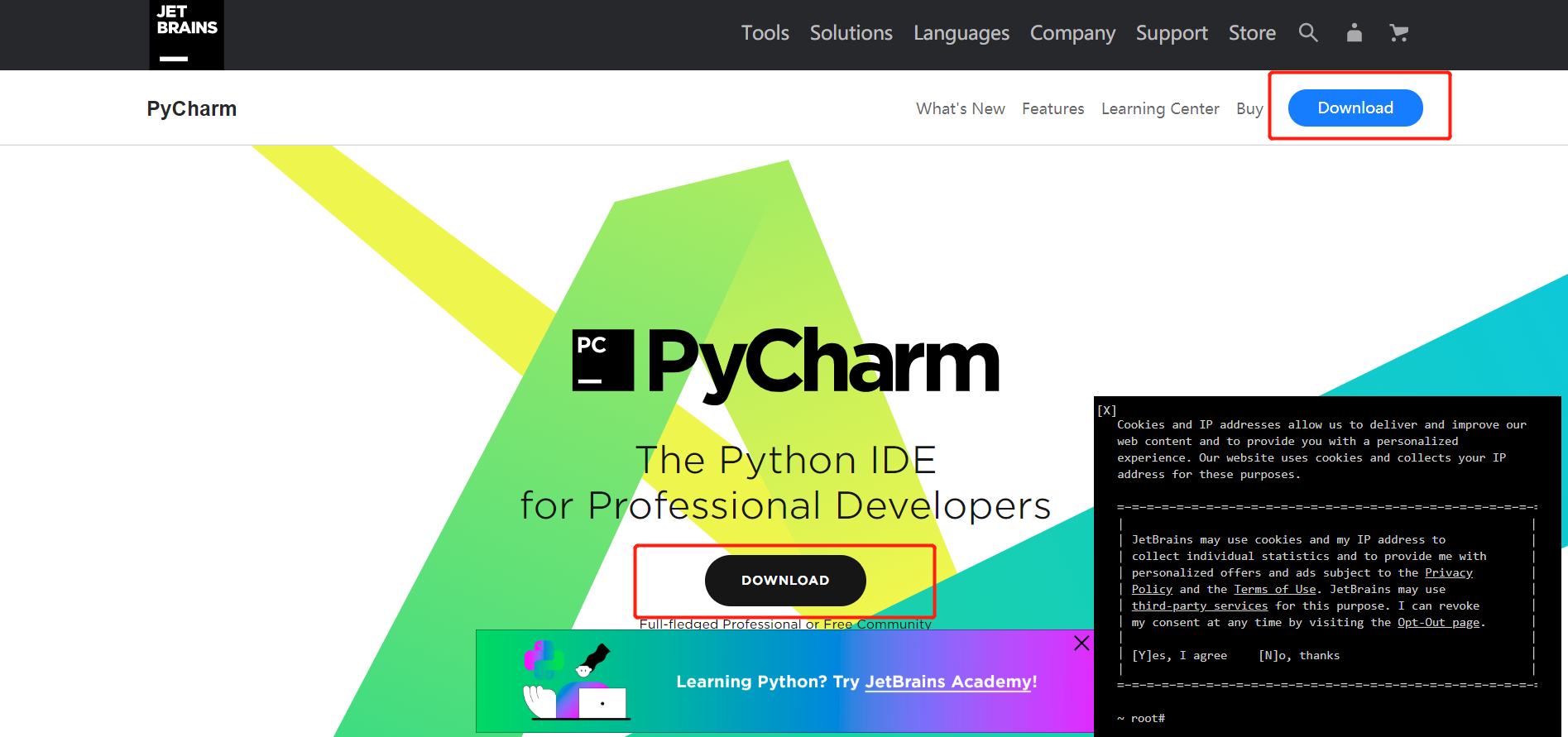Image resolution: width=1568 pixels, height=737 pixels.
Task: Open the Tools menu
Action: pos(765,33)
